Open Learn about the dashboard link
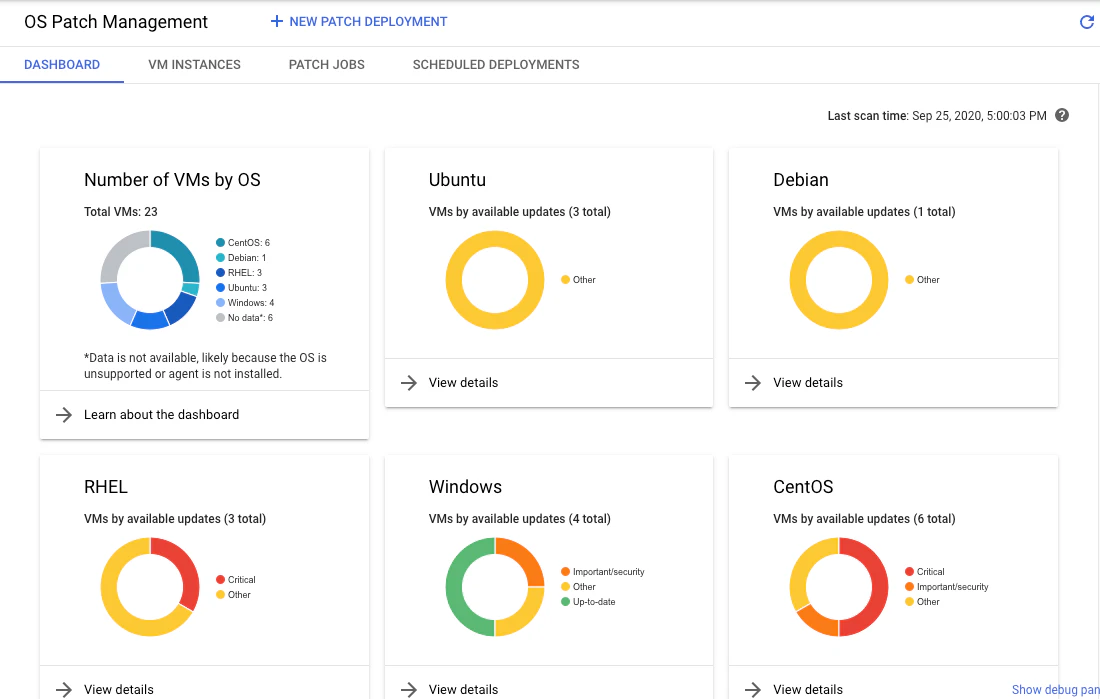Screen dimensions: 1100x699 pos(161,415)
